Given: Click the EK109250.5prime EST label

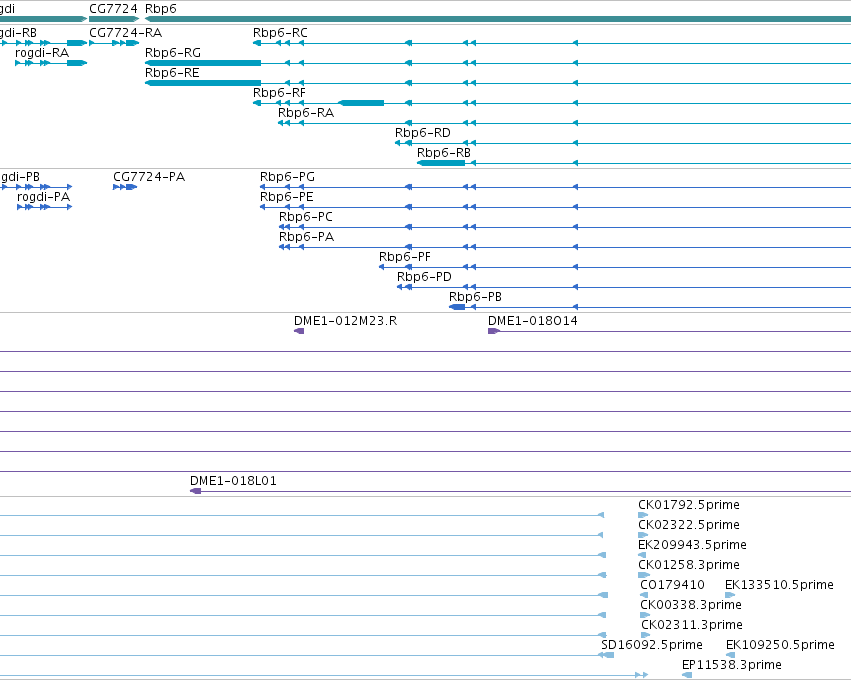Looking at the screenshot, I should pyautogui.click(x=780, y=645).
